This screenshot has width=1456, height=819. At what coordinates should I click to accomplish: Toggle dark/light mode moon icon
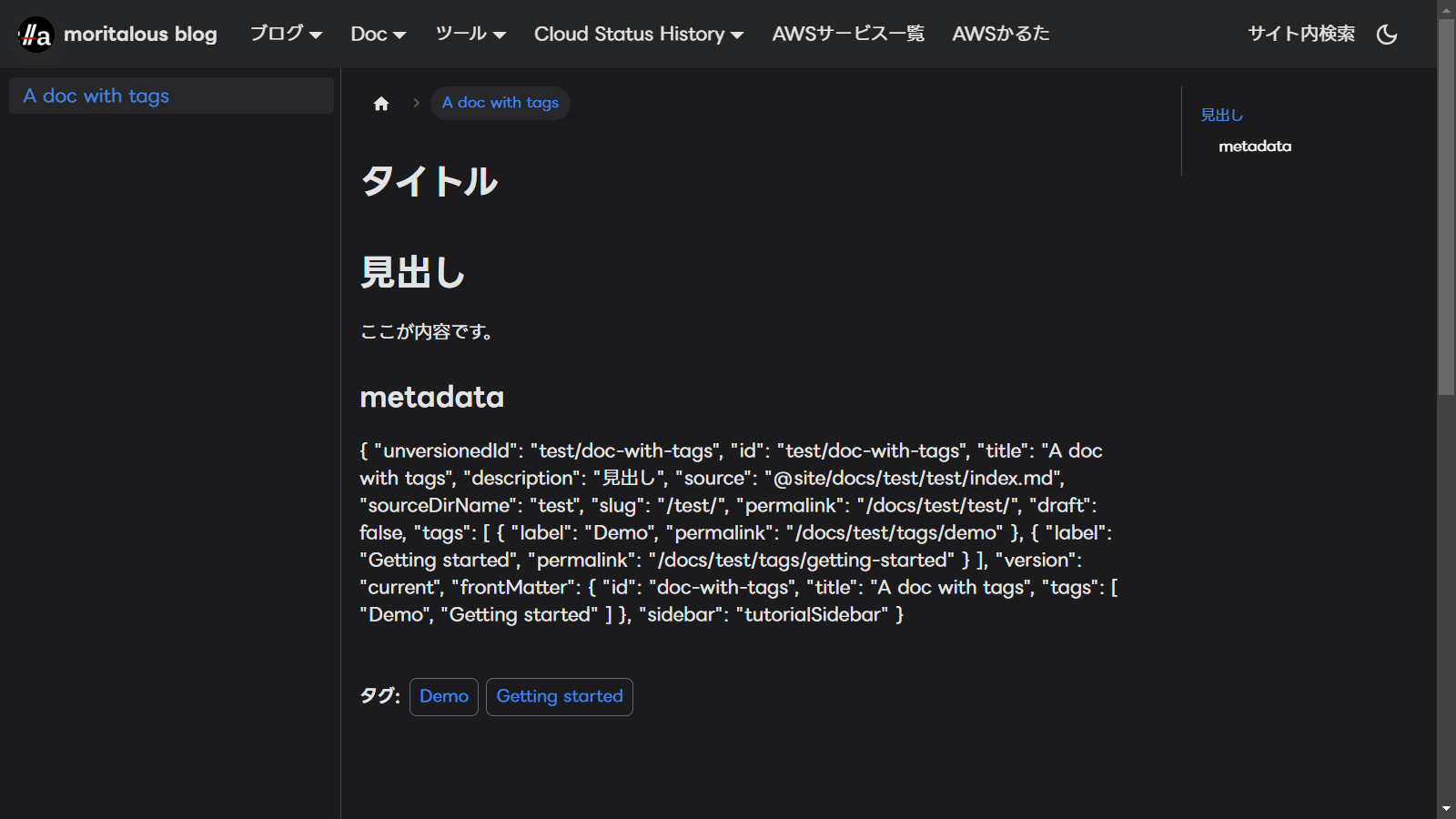pos(1387,35)
